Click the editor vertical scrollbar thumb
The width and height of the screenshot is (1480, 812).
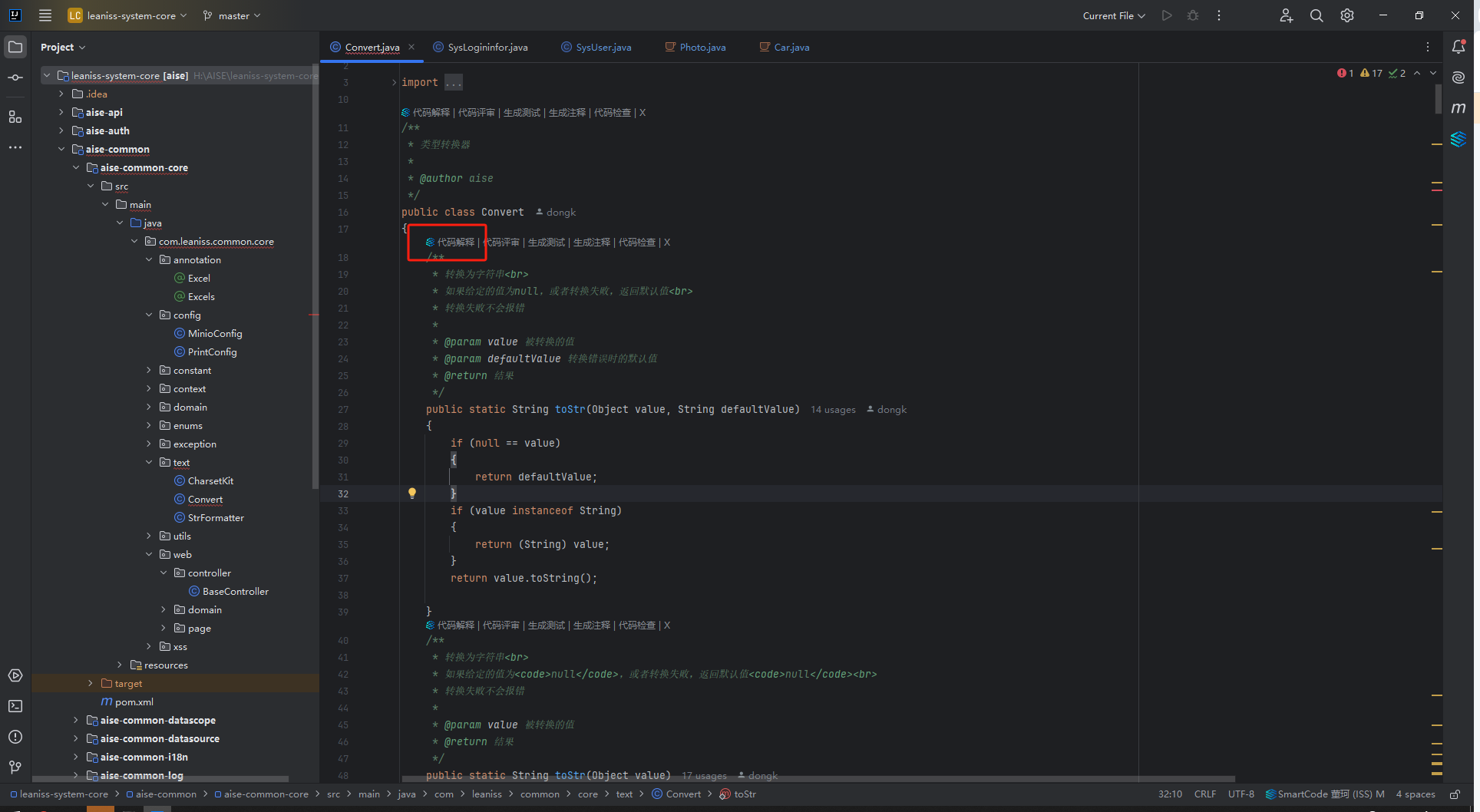click(1439, 97)
